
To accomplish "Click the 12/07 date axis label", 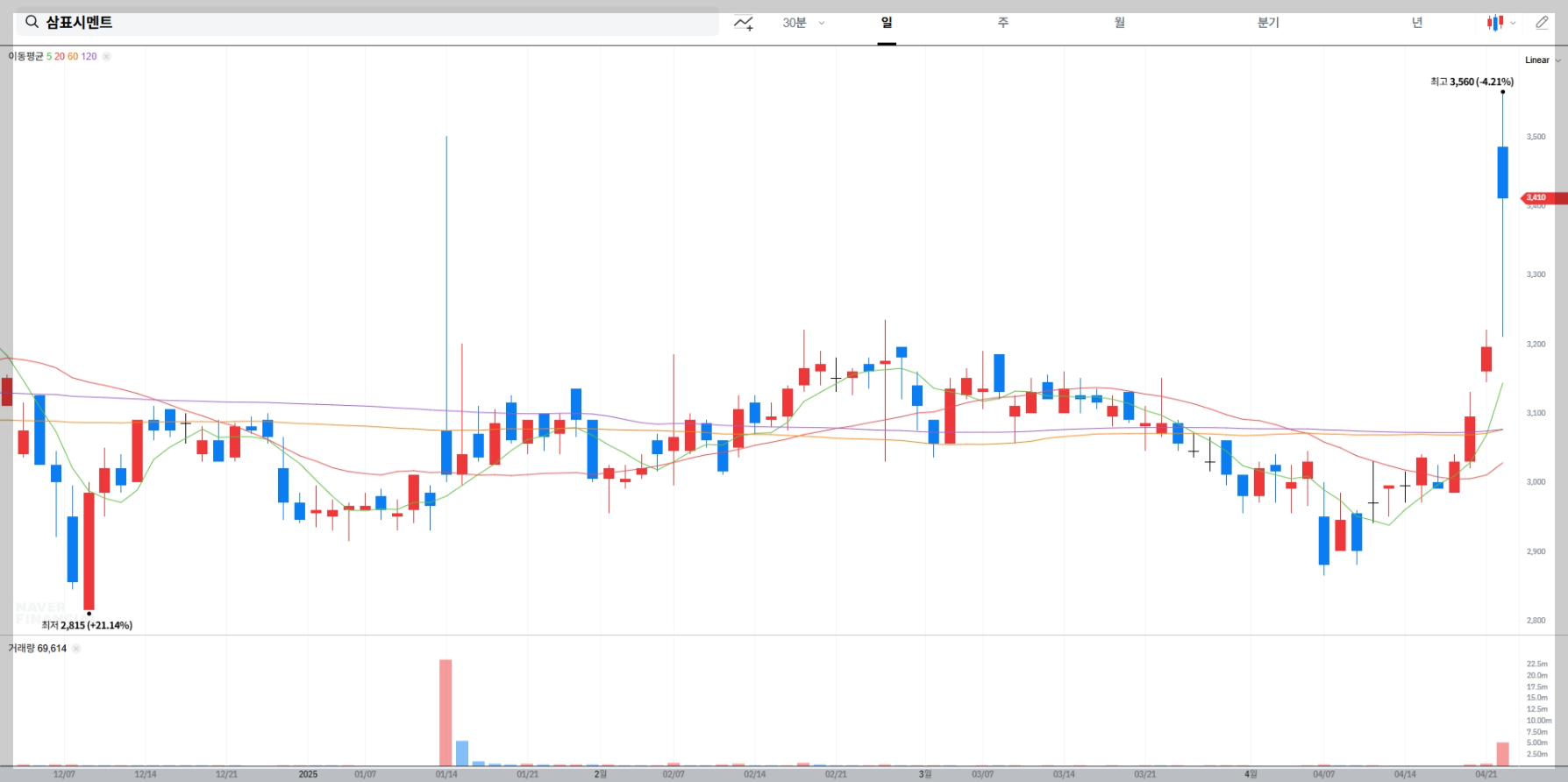I will click(64, 774).
